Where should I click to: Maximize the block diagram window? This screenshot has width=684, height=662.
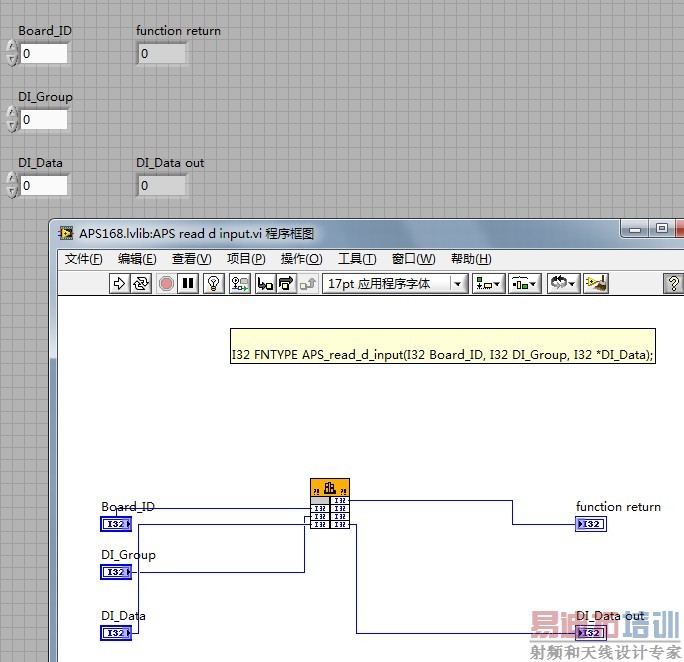[x=662, y=229]
